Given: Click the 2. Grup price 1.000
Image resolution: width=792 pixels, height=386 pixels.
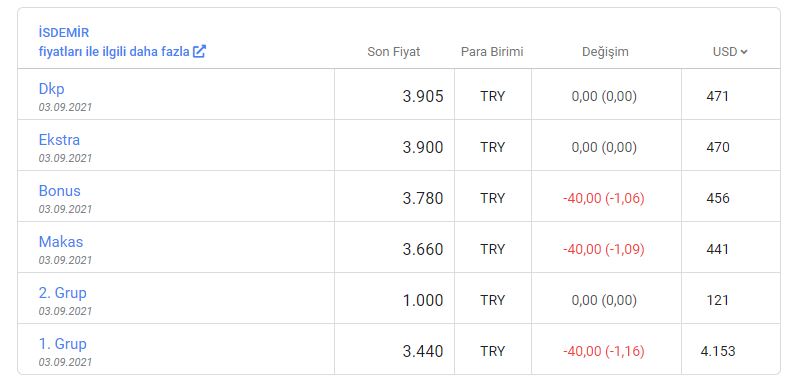Looking at the screenshot, I should pyautogui.click(x=423, y=301).
